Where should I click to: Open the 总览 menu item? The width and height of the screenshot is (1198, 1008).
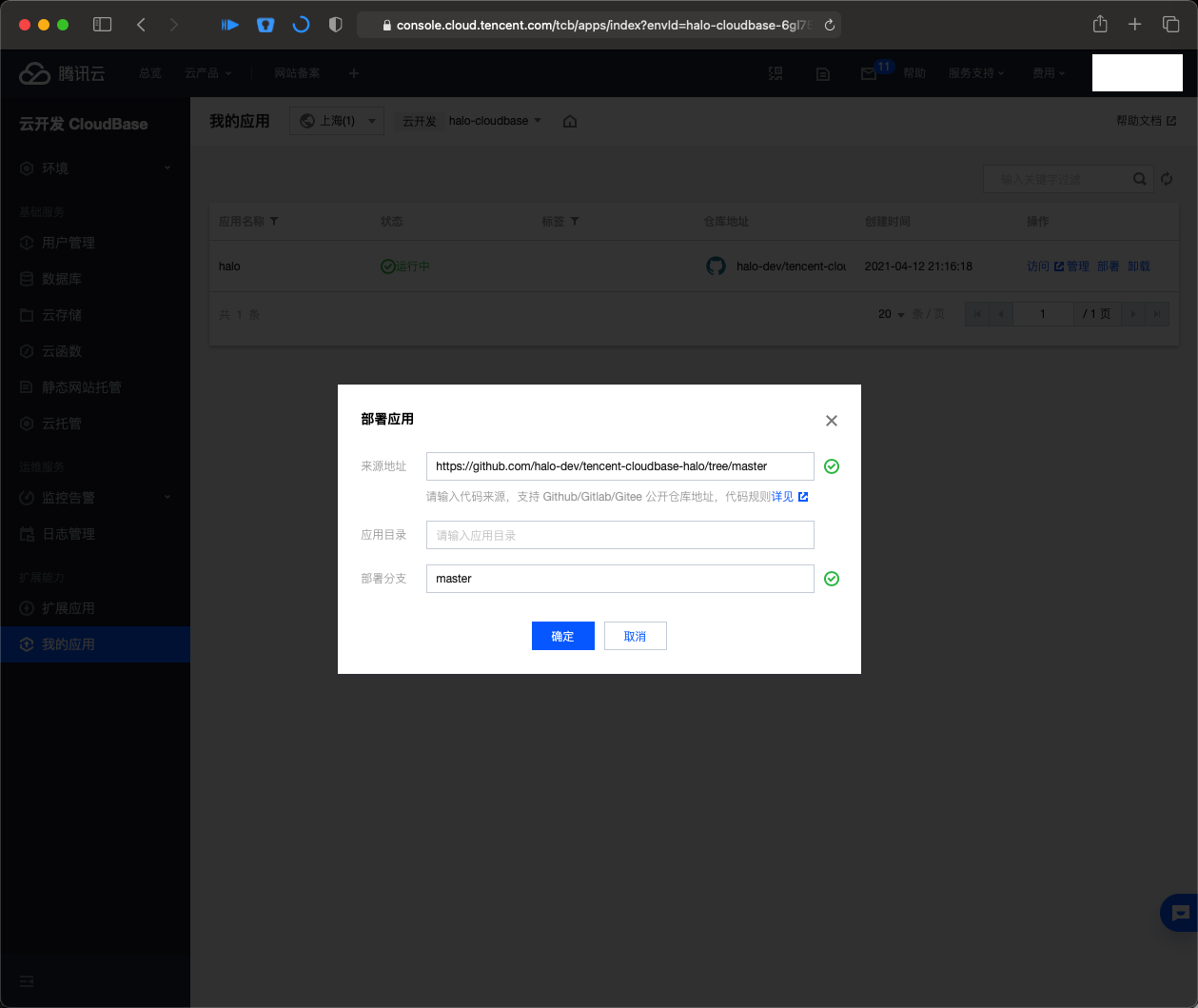[149, 72]
